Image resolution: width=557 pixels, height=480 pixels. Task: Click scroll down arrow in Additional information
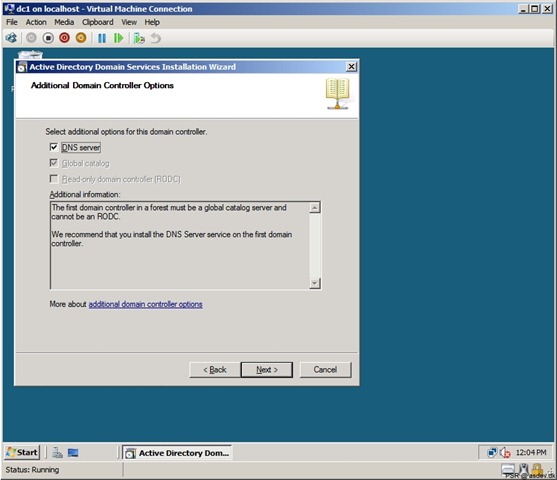coord(315,283)
